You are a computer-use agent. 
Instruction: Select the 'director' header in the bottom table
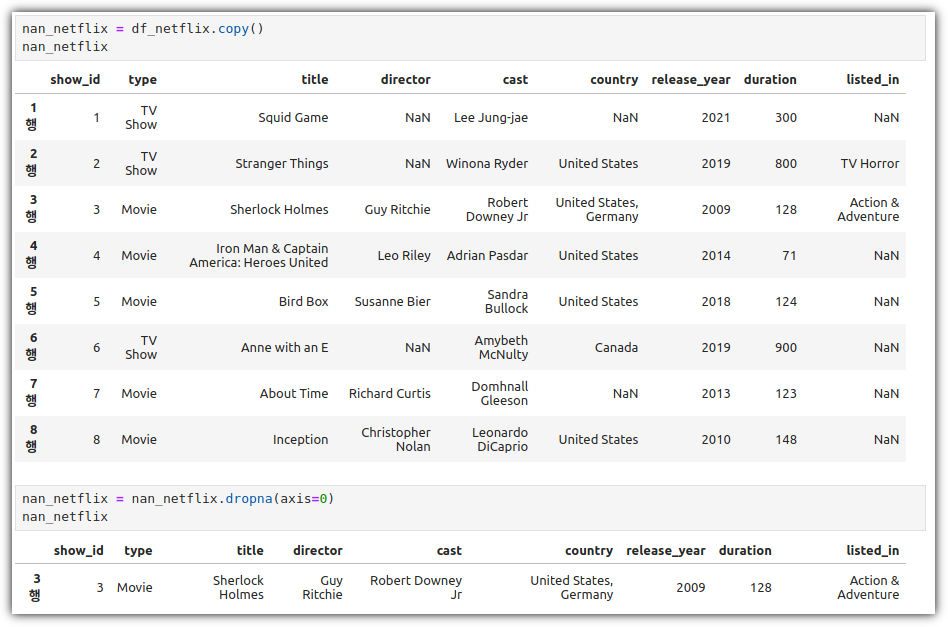point(318,550)
